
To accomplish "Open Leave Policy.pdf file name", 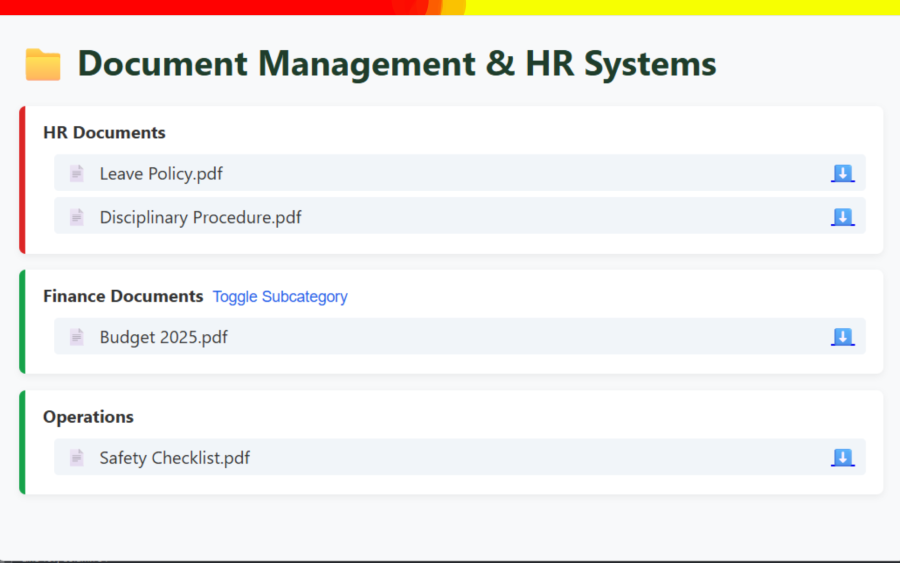I will 161,173.
